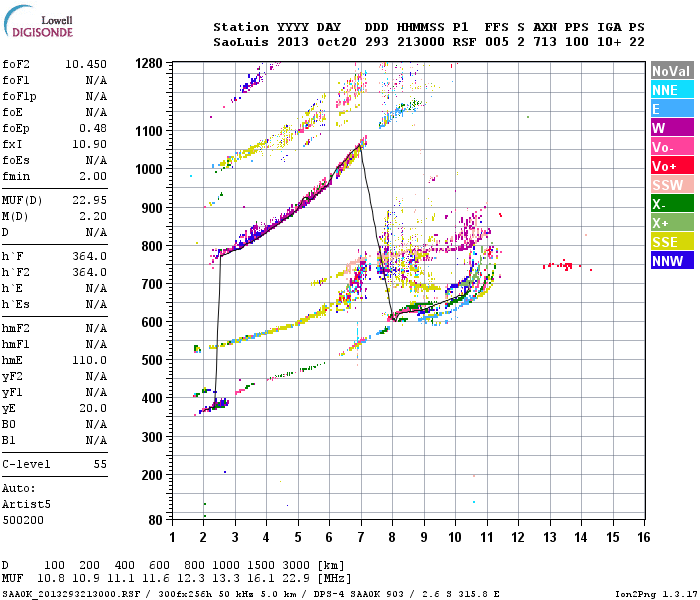Click the MUF 22.9 MHz table value

296,579
